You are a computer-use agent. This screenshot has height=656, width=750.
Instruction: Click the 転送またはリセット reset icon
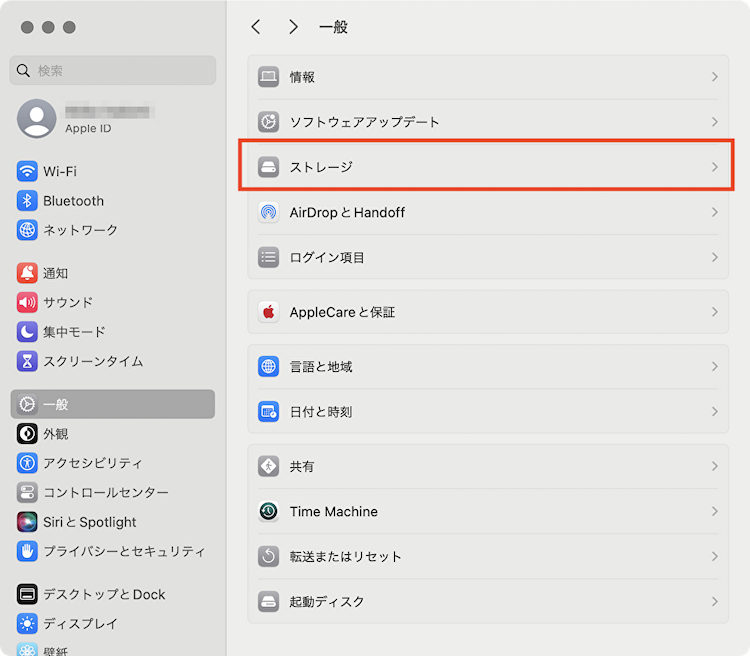[268, 556]
